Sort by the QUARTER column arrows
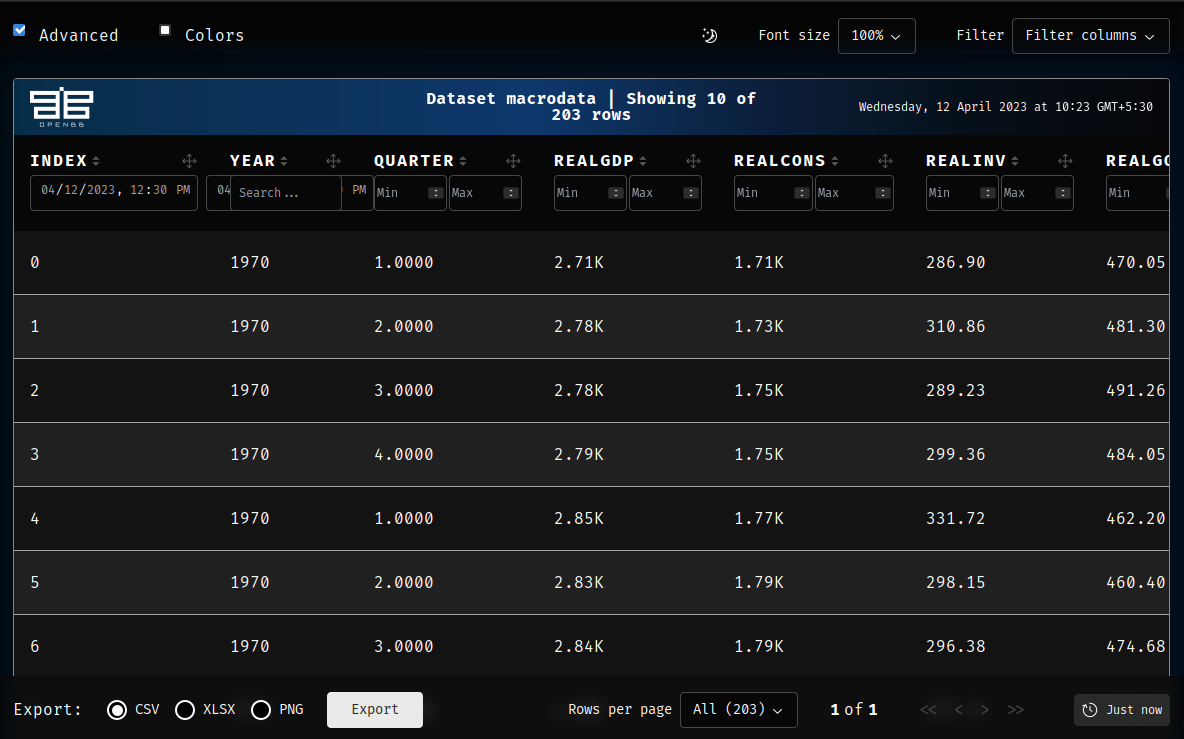The image size is (1184, 739). [463, 161]
